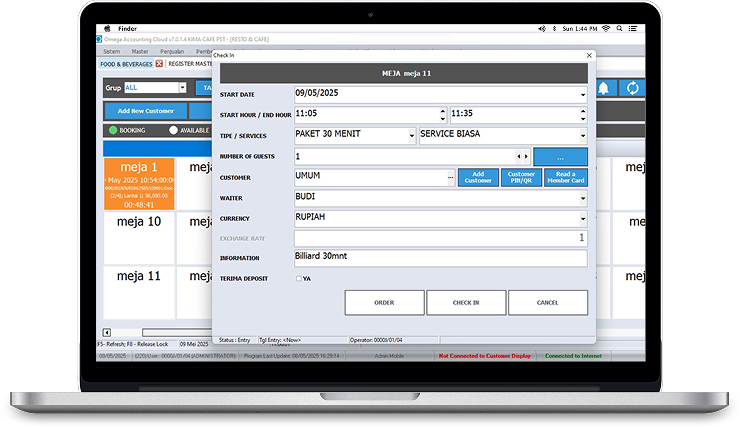Open the Master menu
The width and height of the screenshot is (740, 427).
coord(140,51)
